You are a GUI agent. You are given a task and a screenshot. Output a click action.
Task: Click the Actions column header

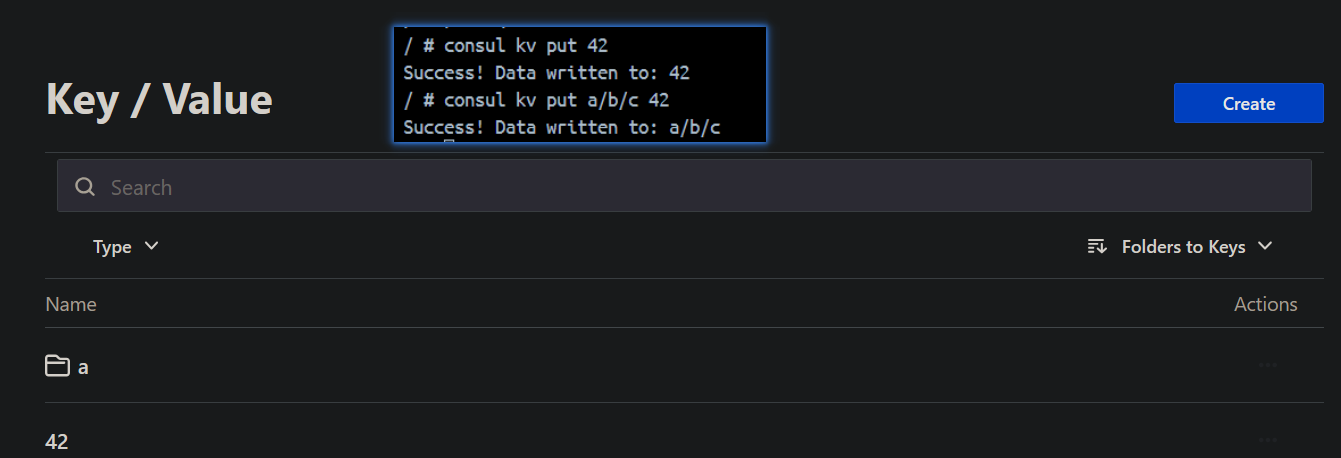click(1265, 304)
